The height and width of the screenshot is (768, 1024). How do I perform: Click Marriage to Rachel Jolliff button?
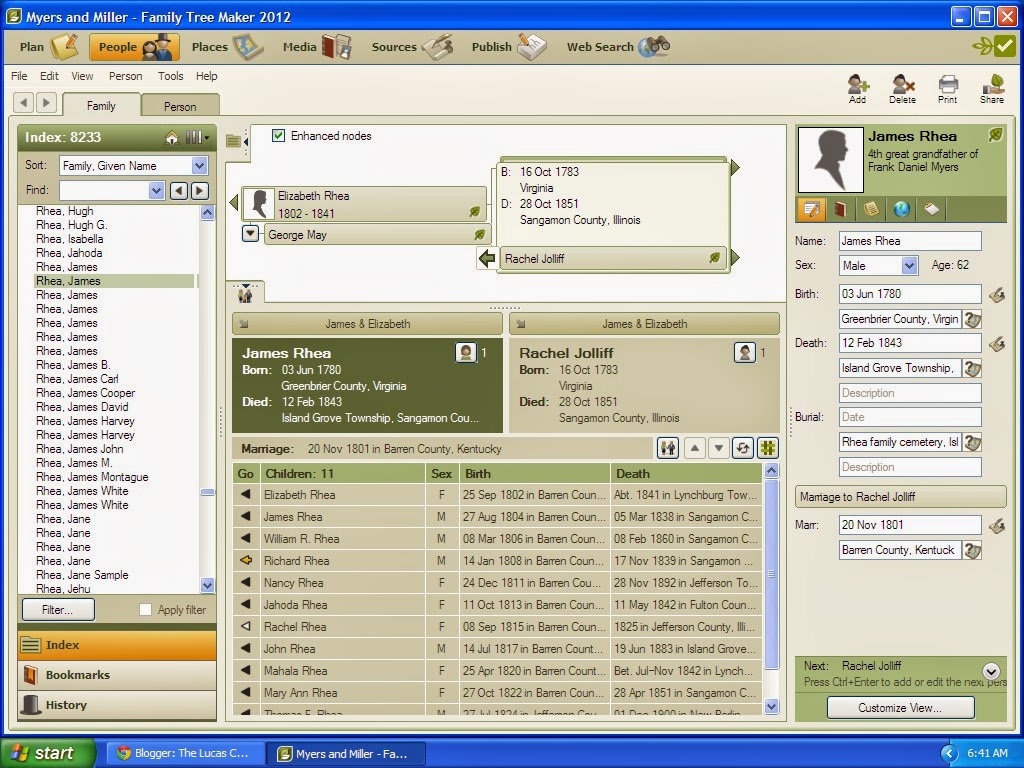900,497
